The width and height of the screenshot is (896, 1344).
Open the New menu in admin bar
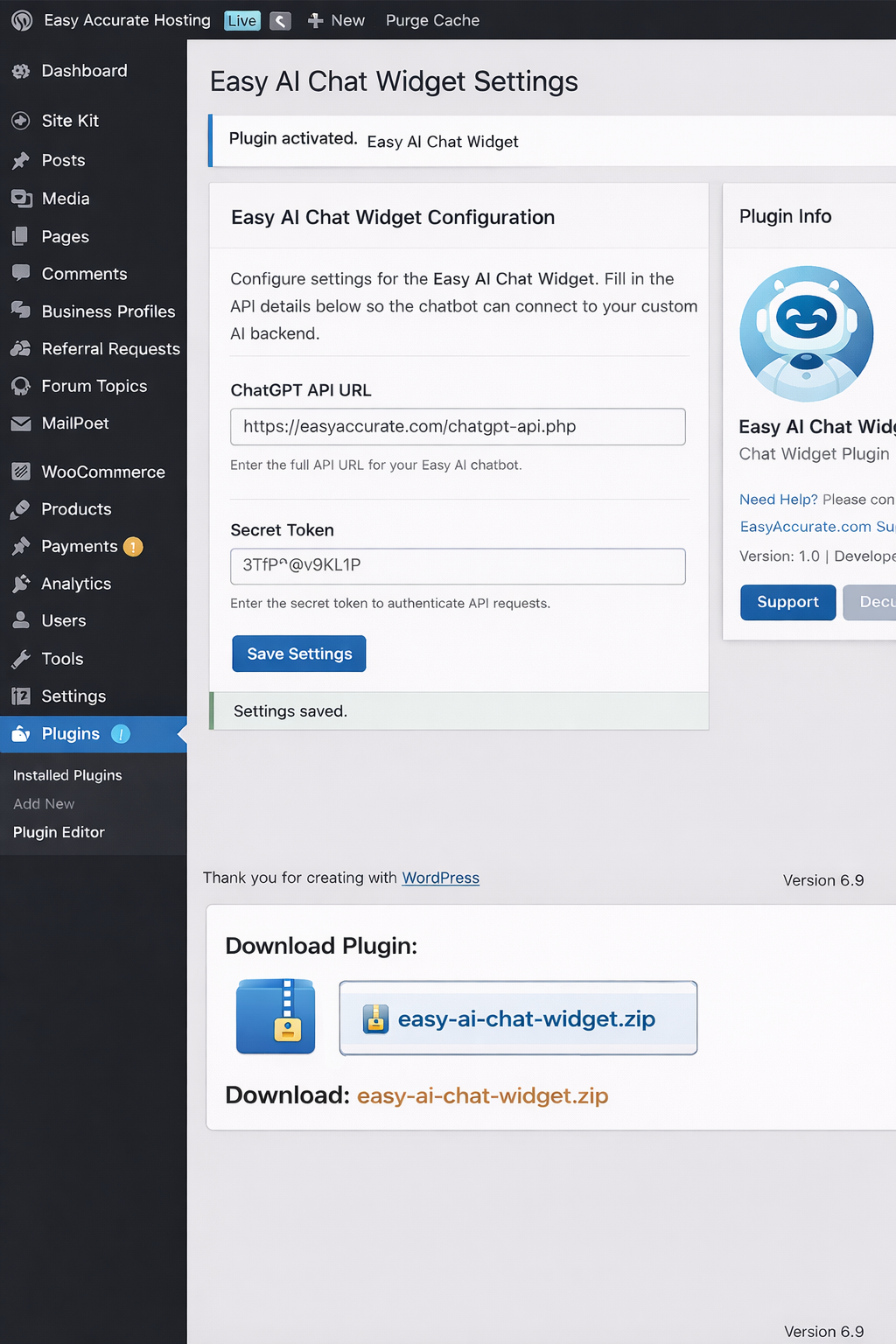(347, 20)
